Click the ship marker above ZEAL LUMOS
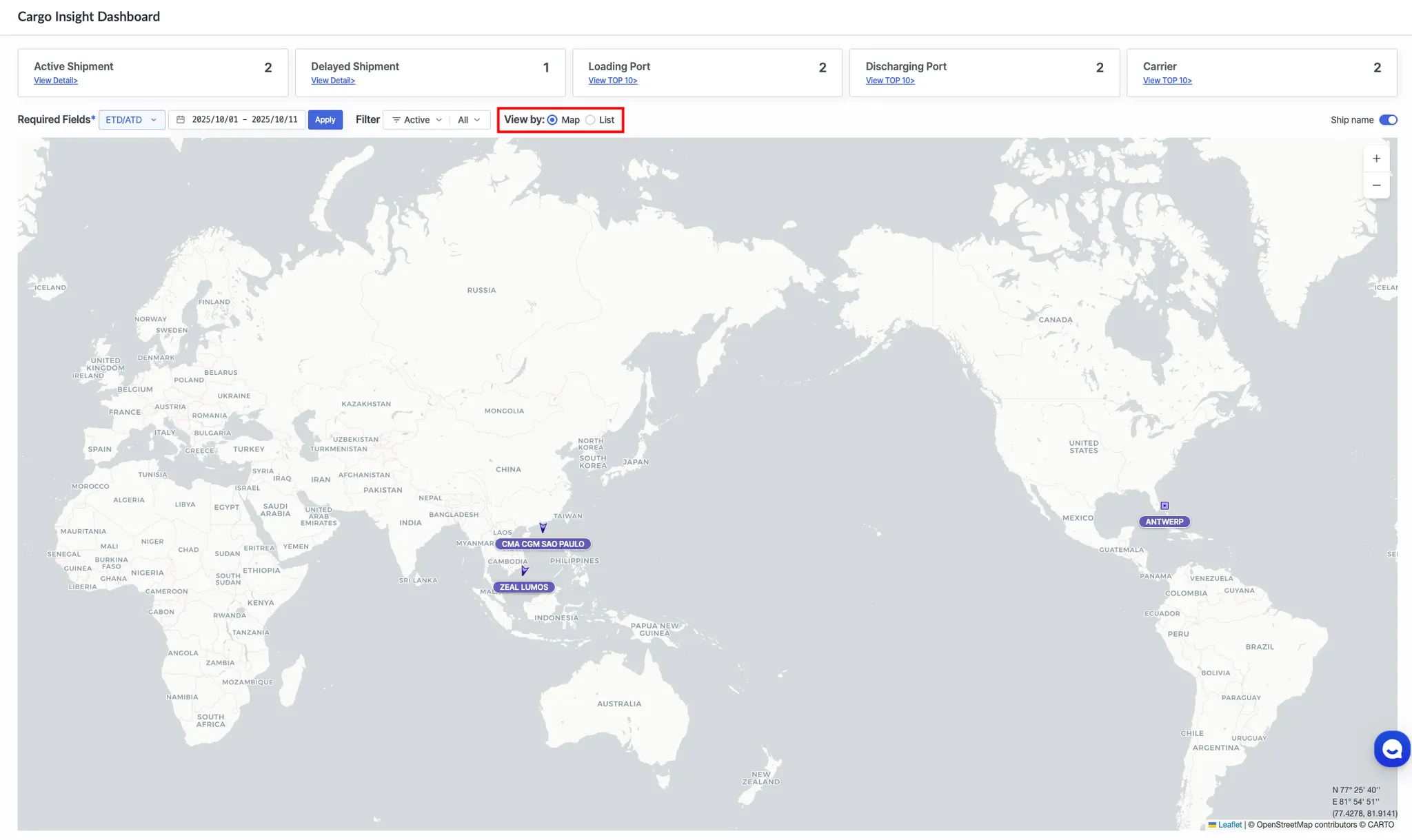Image resolution: width=1412 pixels, height=840 pixels. tap(525, 571)
